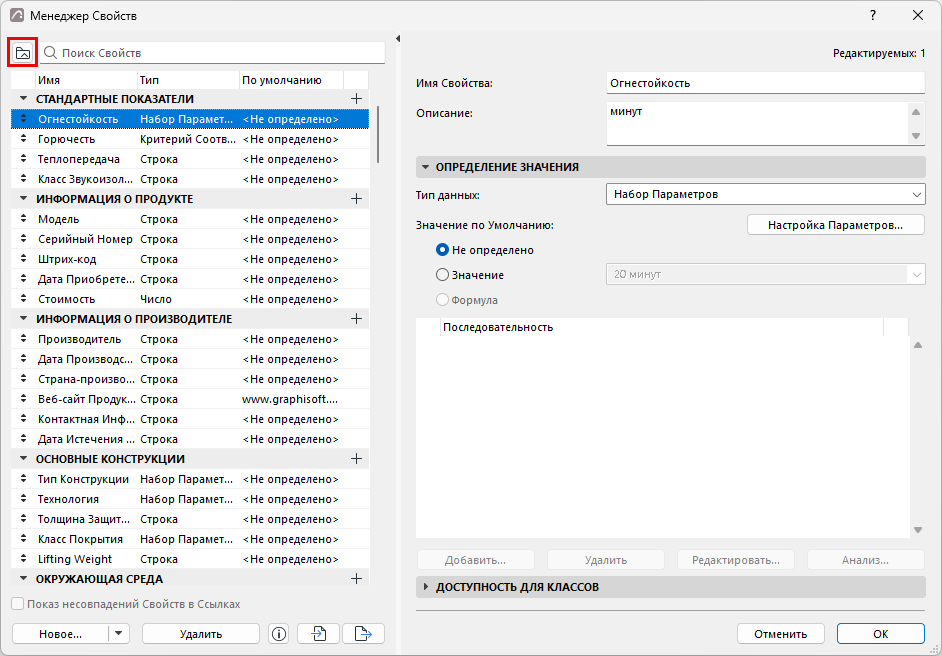Collapse the СТАНДАРТНЫЕ ПОКАЗАТЕЛИ group
This screenshot has height=656, width=942.
[23, 99]
